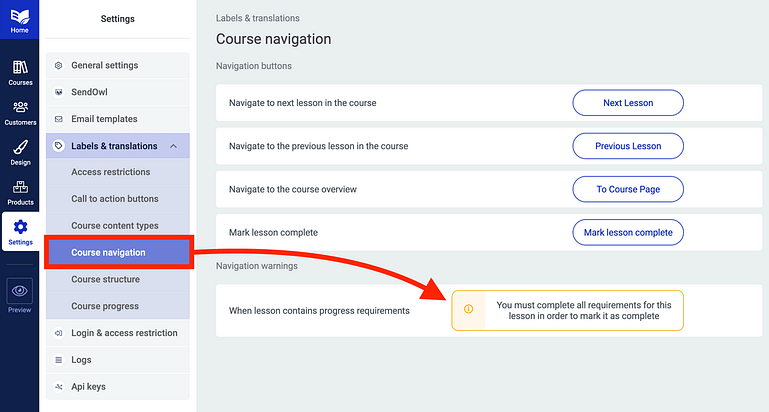
Task: Open the Design brush icon
Action: pyautogui.click(x=20, y=147)
